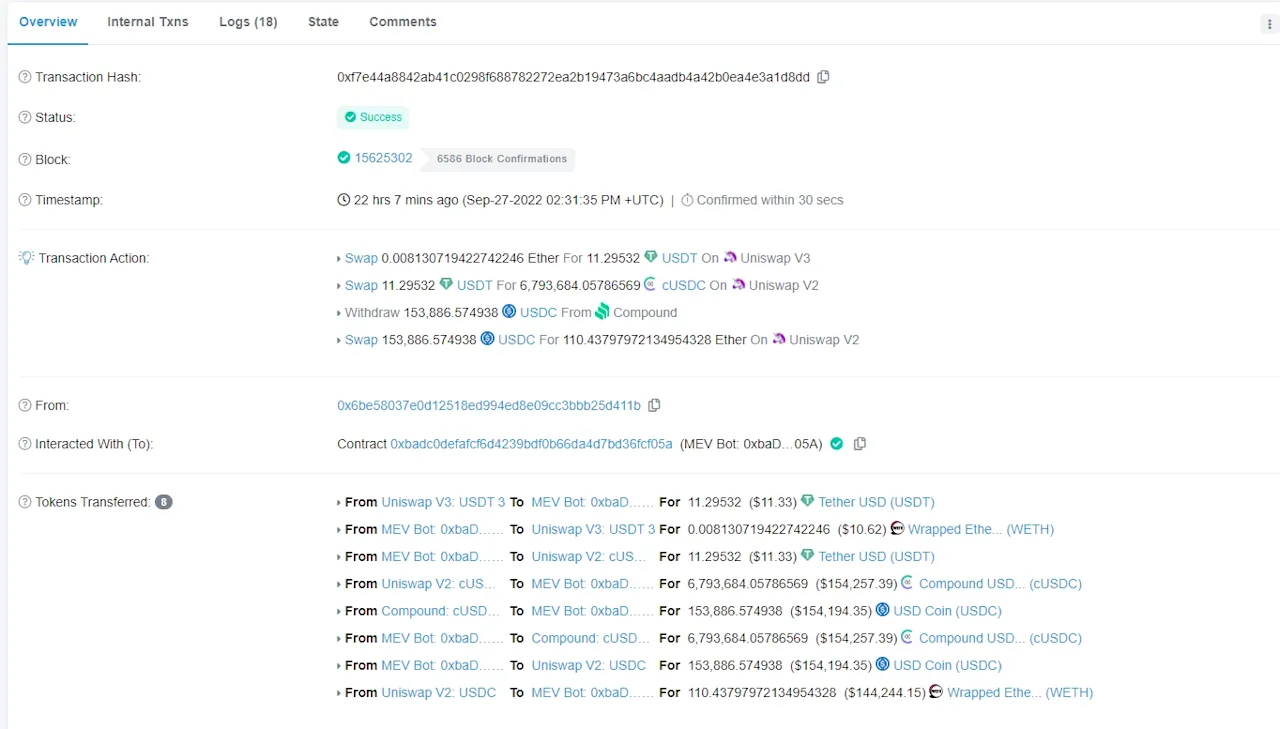Click the 8 count badge beside Tokens Transferred

point(163,502)
